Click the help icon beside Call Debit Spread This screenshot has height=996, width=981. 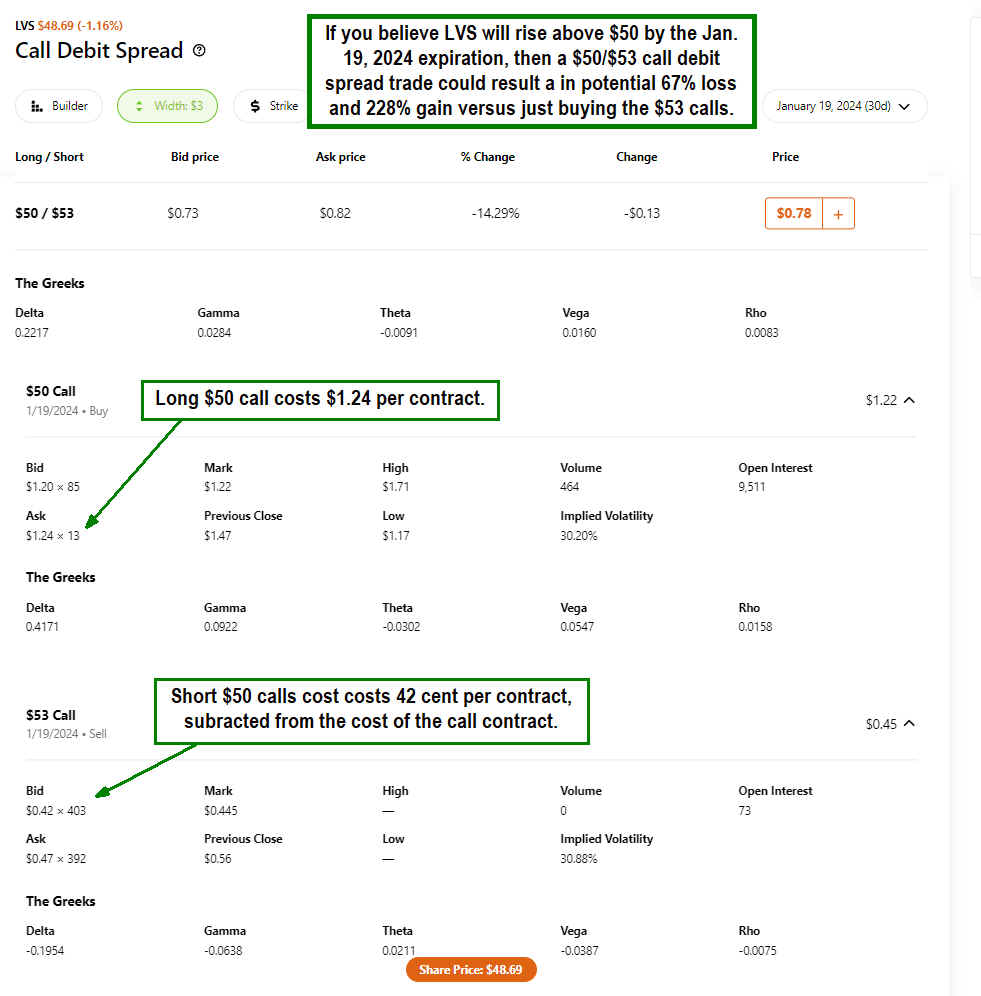point(199,51)
